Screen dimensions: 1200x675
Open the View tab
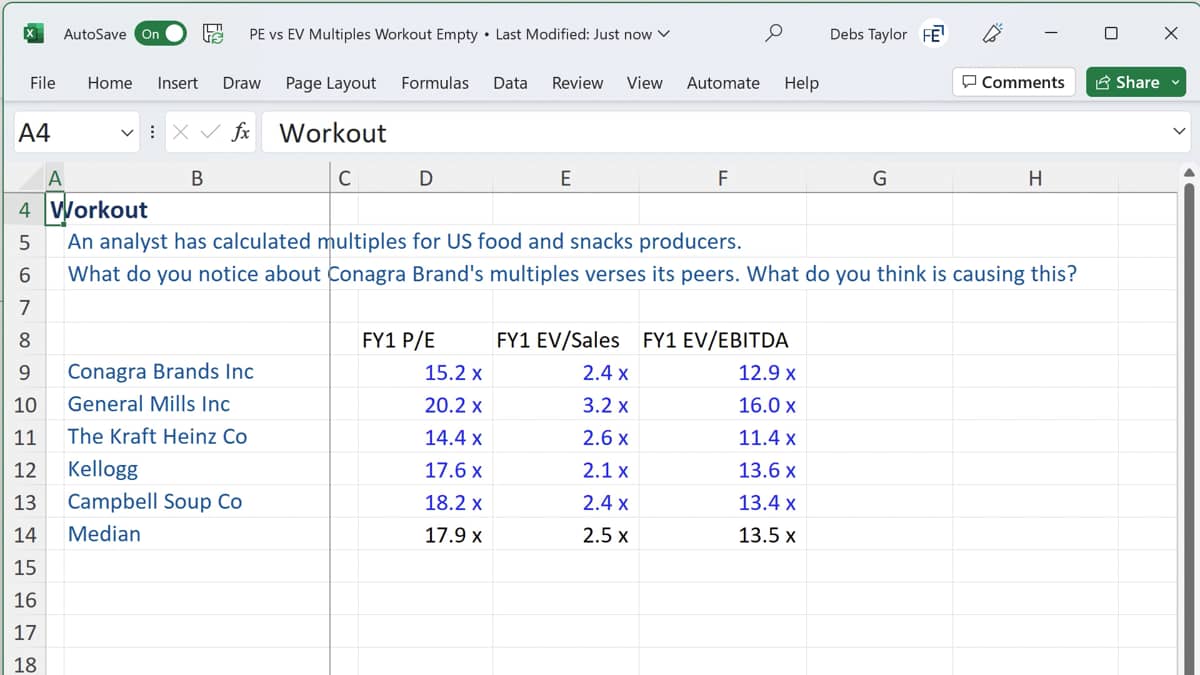point(644,83)
